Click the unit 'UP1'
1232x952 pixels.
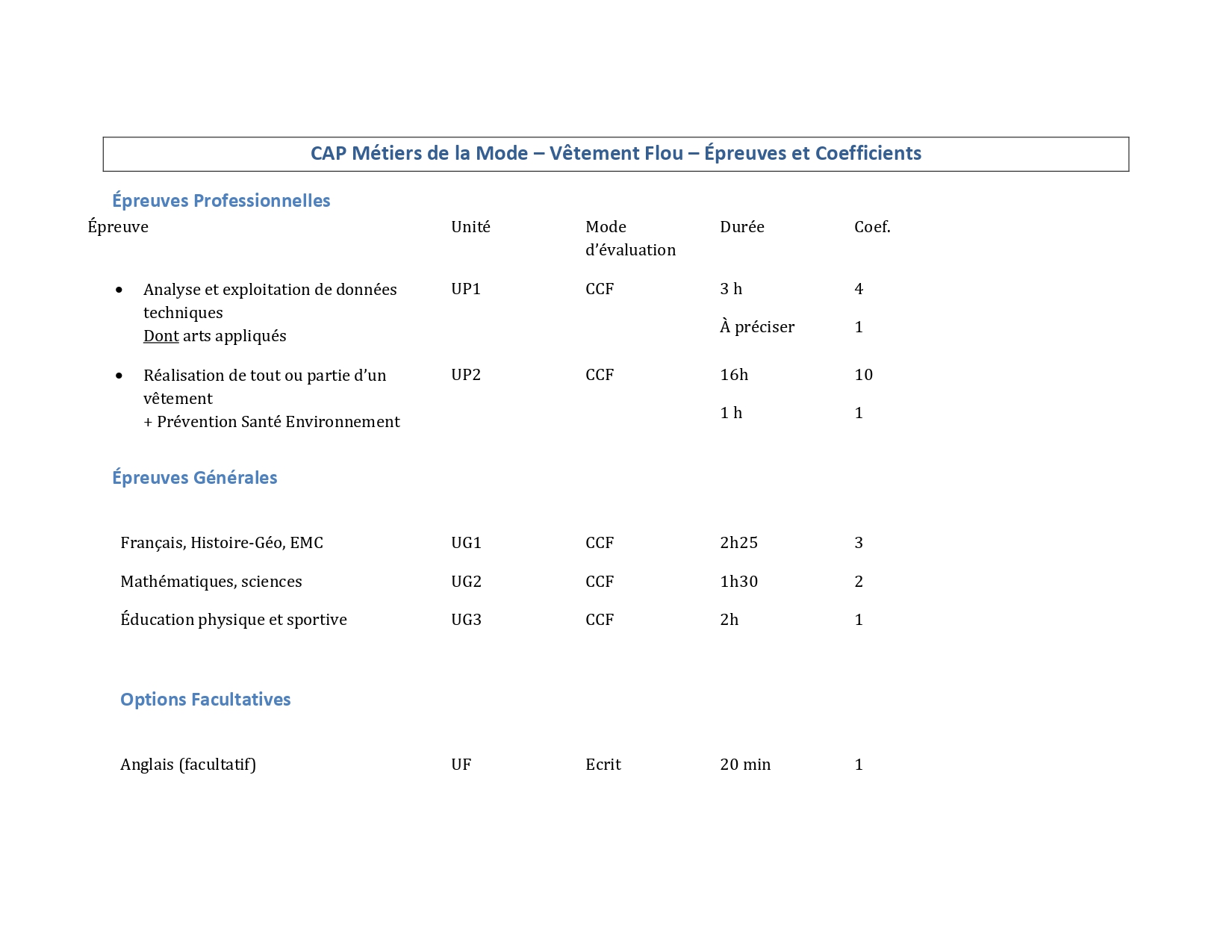[466, 289]
